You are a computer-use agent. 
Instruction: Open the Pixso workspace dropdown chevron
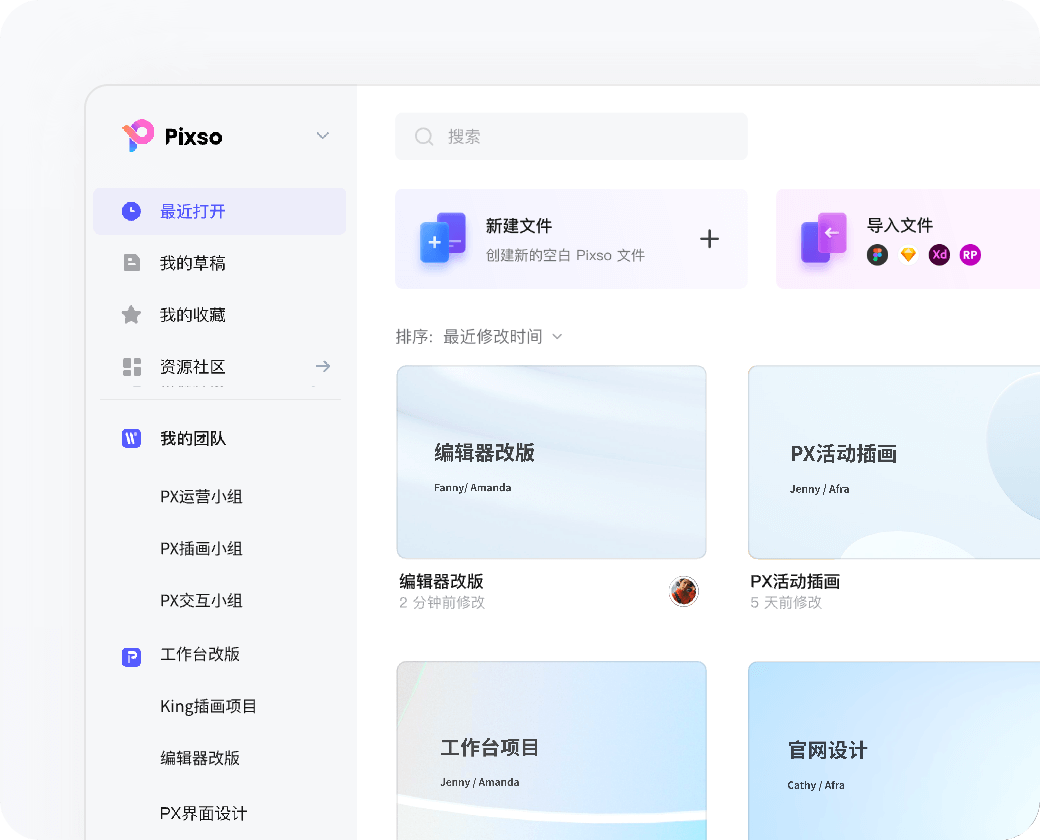[x=322, y=135]
